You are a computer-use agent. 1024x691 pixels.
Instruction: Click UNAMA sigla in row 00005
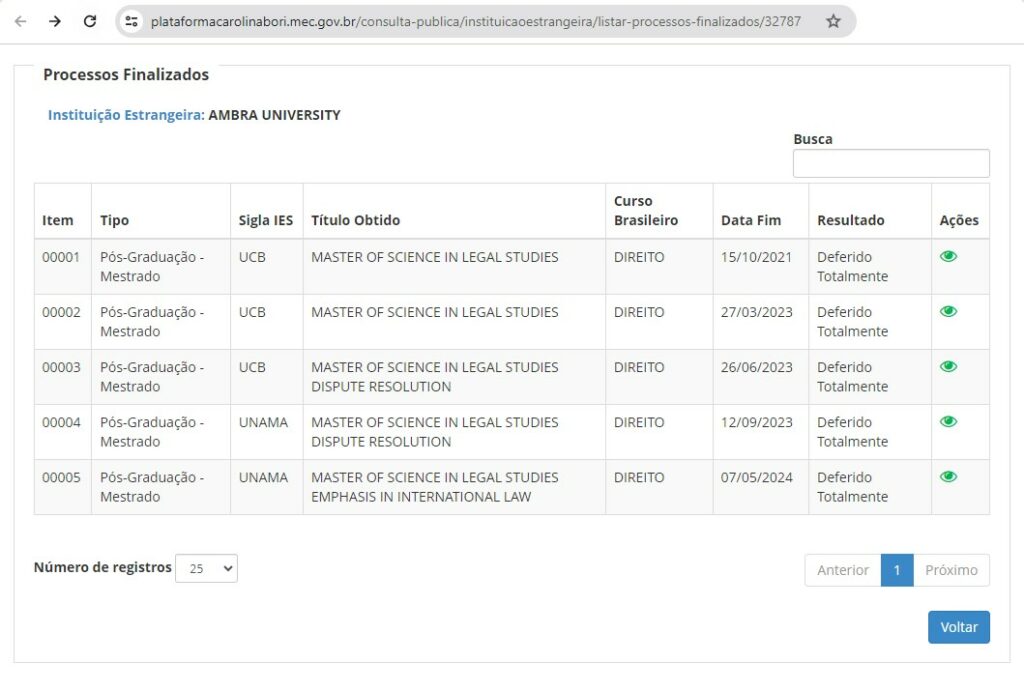(263, 477)
